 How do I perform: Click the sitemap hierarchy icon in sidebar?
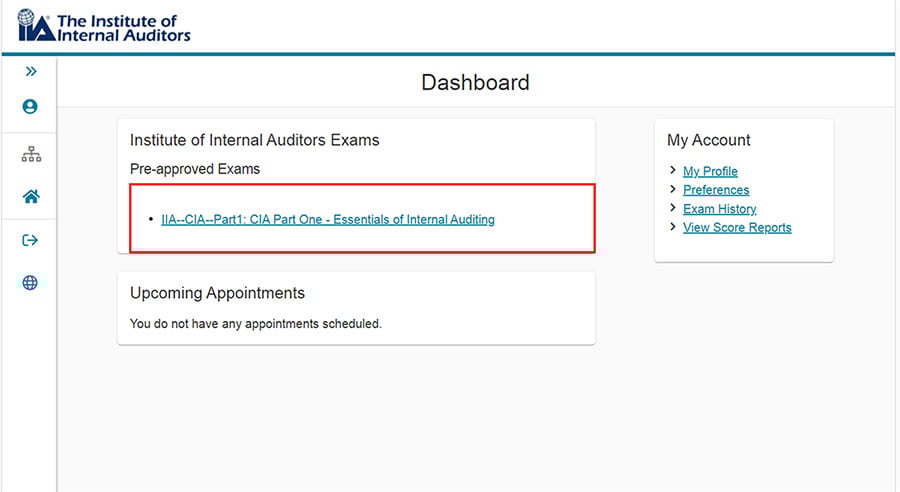point(31,154)
